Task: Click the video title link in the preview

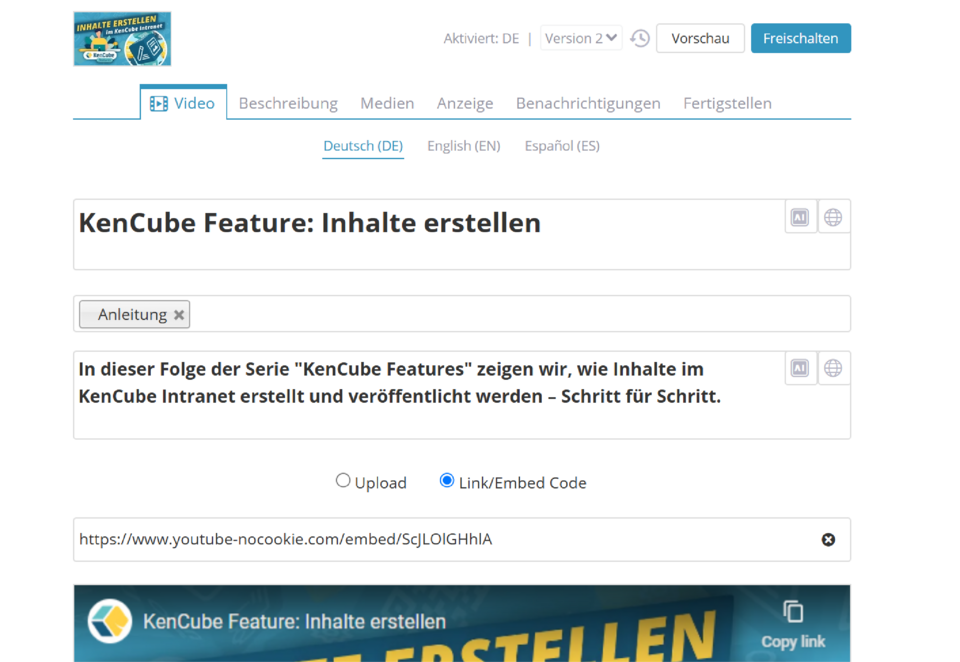Action: coord(294,622)
